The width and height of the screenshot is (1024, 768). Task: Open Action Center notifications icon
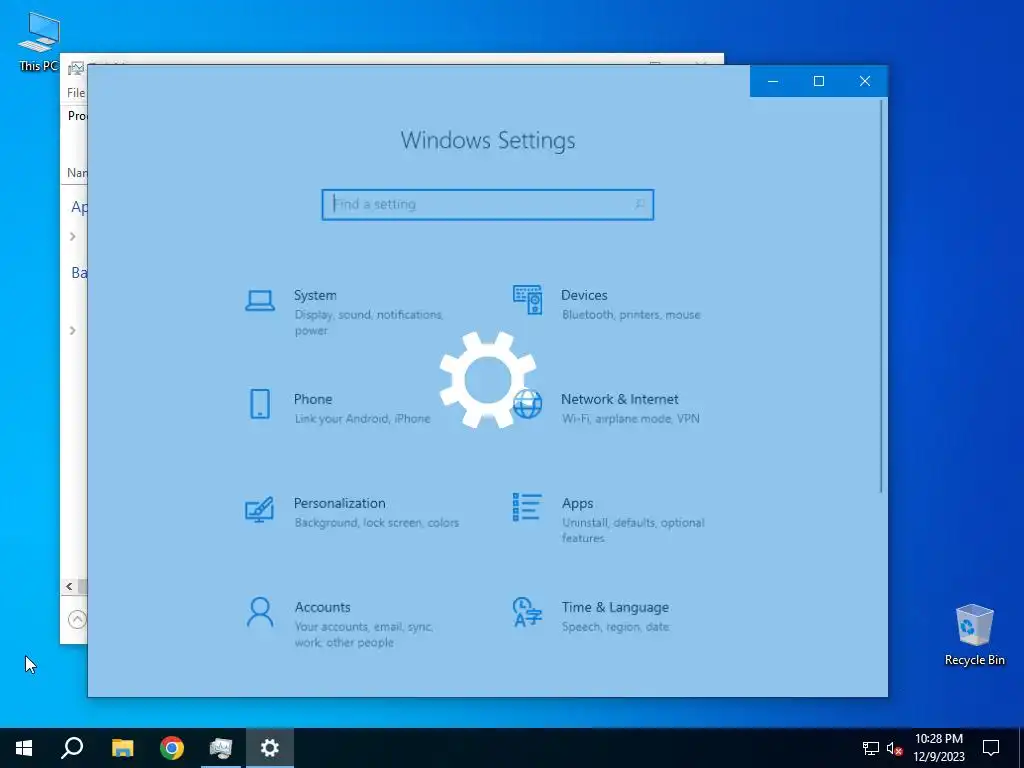coord(991,748)
